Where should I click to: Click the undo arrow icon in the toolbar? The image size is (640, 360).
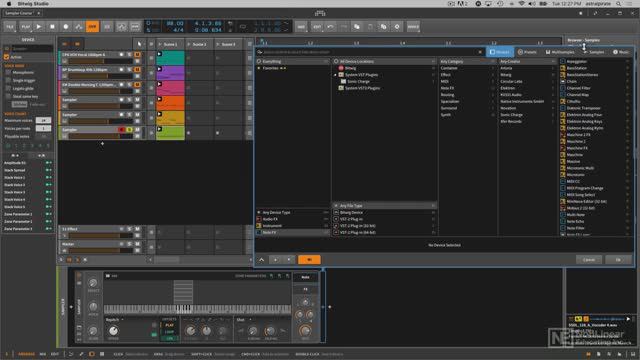(330, 27)
